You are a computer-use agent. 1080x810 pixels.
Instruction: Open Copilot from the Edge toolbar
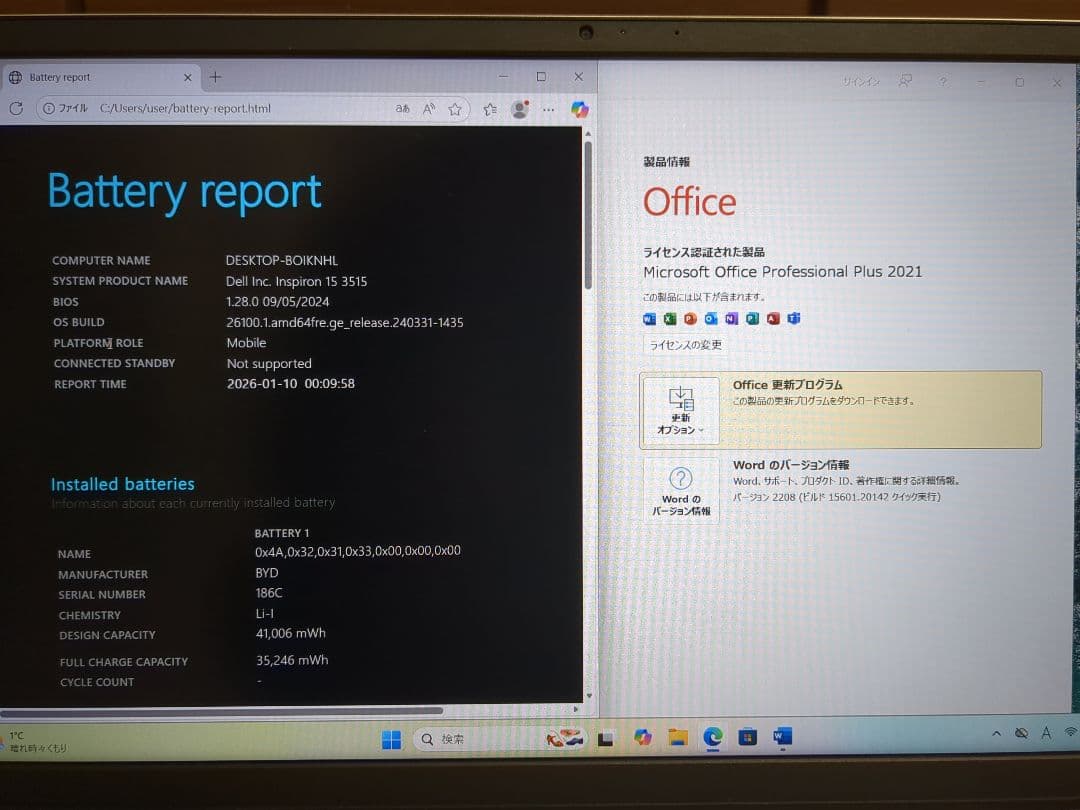[579, 110]
